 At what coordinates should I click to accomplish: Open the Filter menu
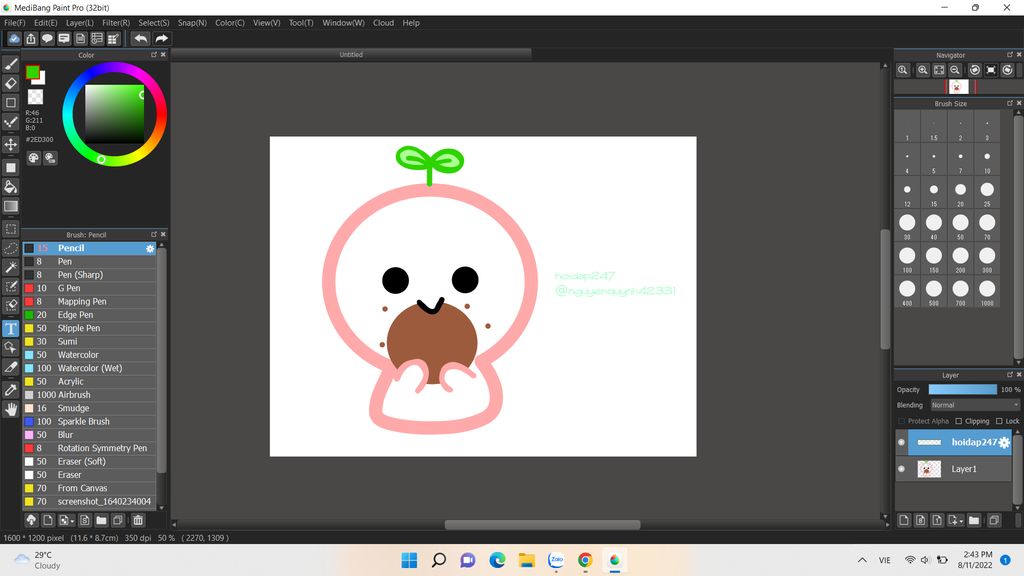point(115,23)
